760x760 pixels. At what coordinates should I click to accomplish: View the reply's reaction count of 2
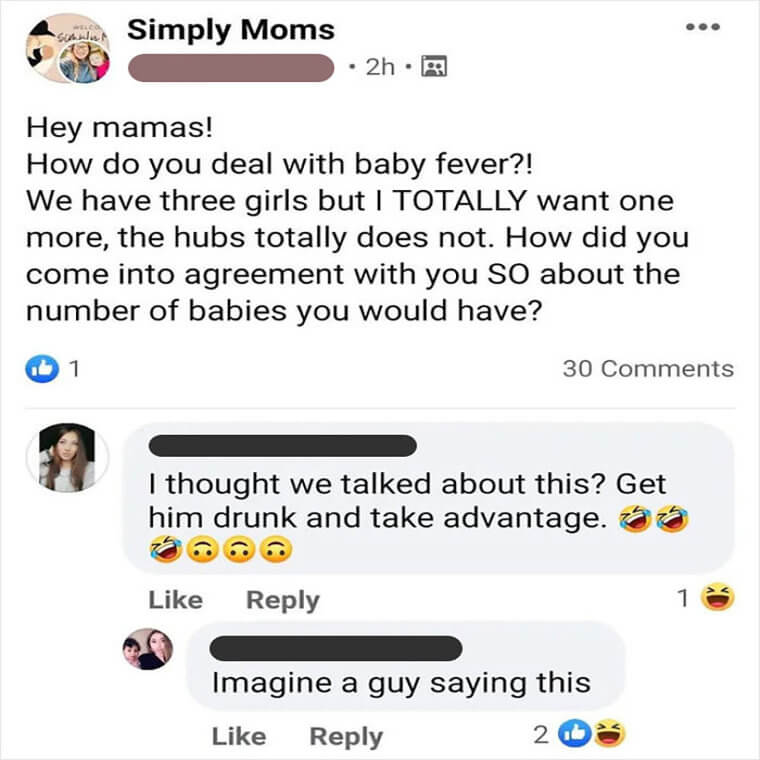point(541,735)
